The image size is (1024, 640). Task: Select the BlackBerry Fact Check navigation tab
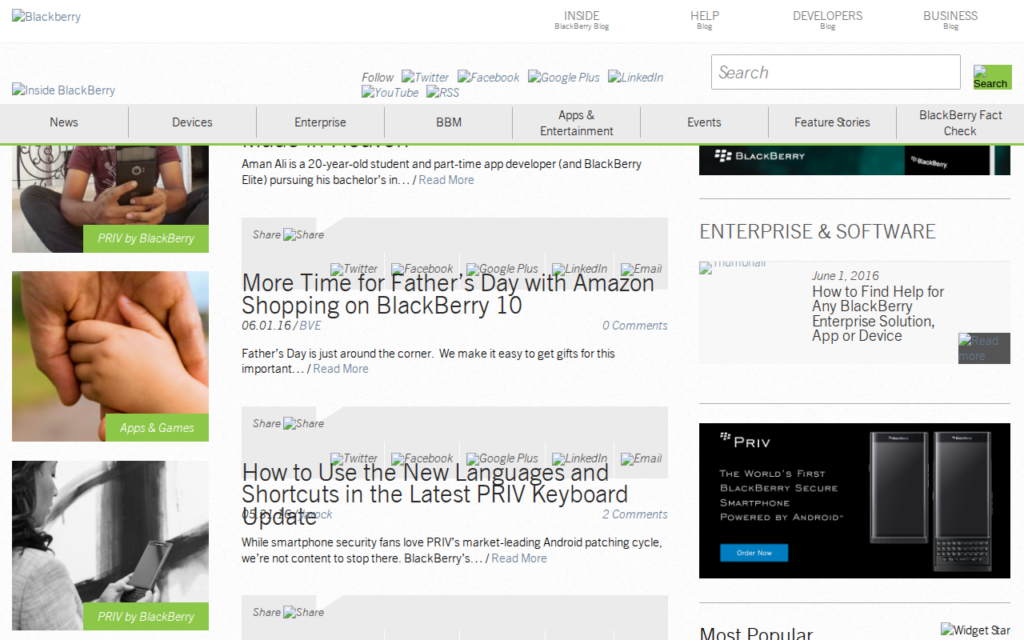pyautogui.click(x=960, y=123)
